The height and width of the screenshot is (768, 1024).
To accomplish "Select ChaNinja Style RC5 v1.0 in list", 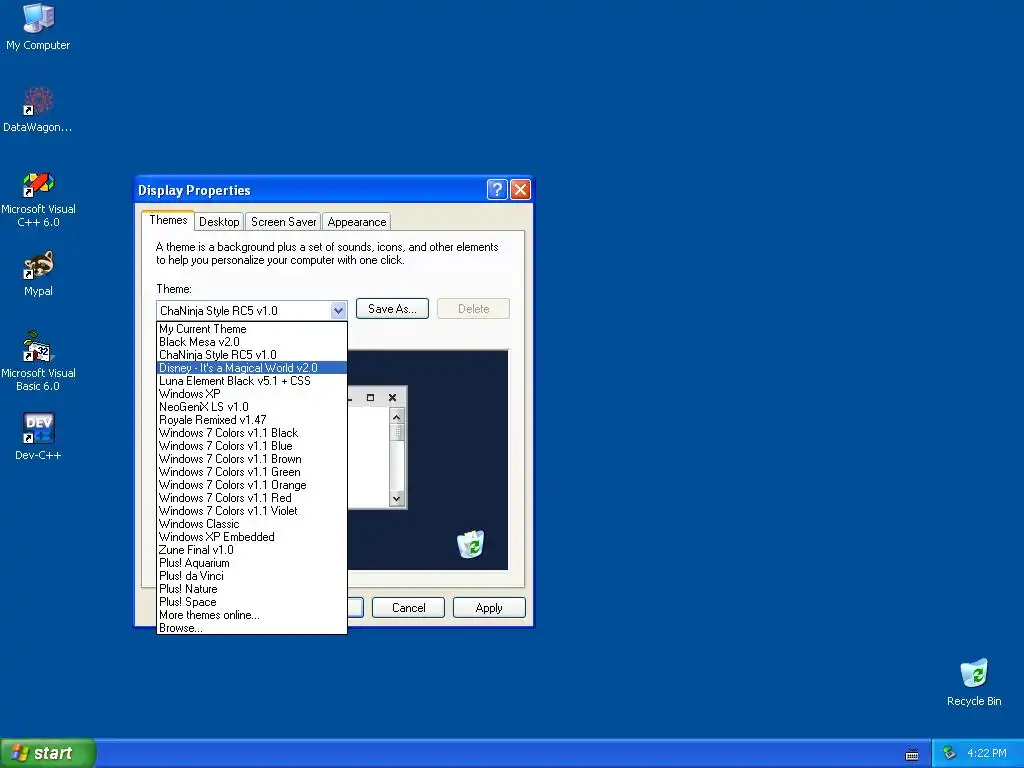I will coord(251,355).
